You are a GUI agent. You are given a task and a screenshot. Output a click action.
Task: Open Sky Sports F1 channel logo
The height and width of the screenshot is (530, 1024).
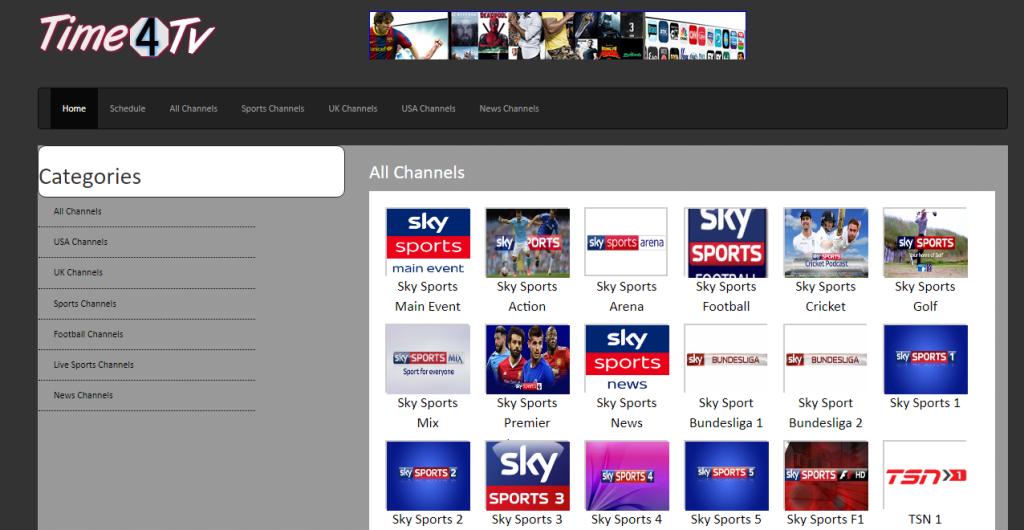[825, 475]
